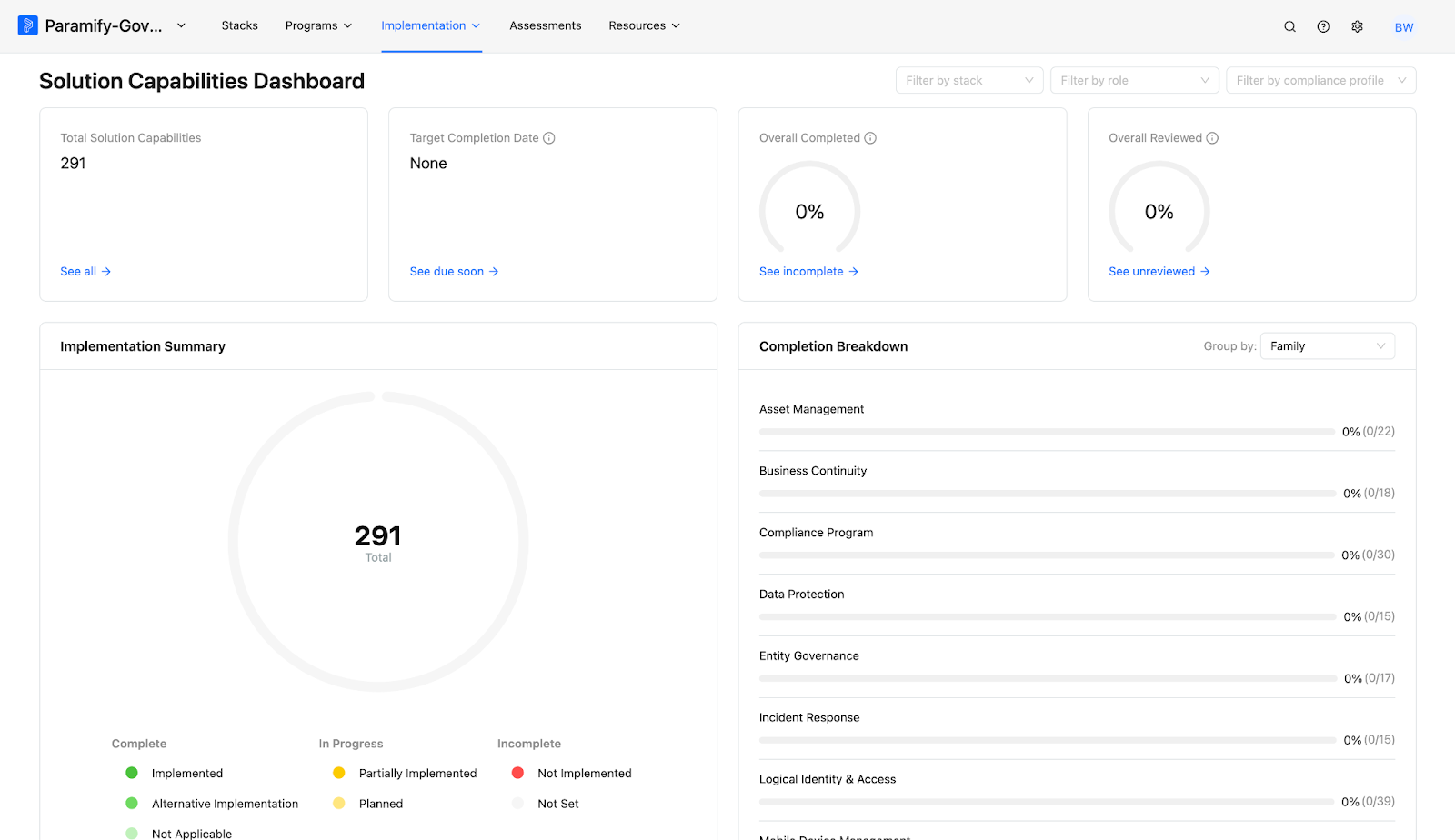Follow the See unreviewed link

(x=1159, y=272)
